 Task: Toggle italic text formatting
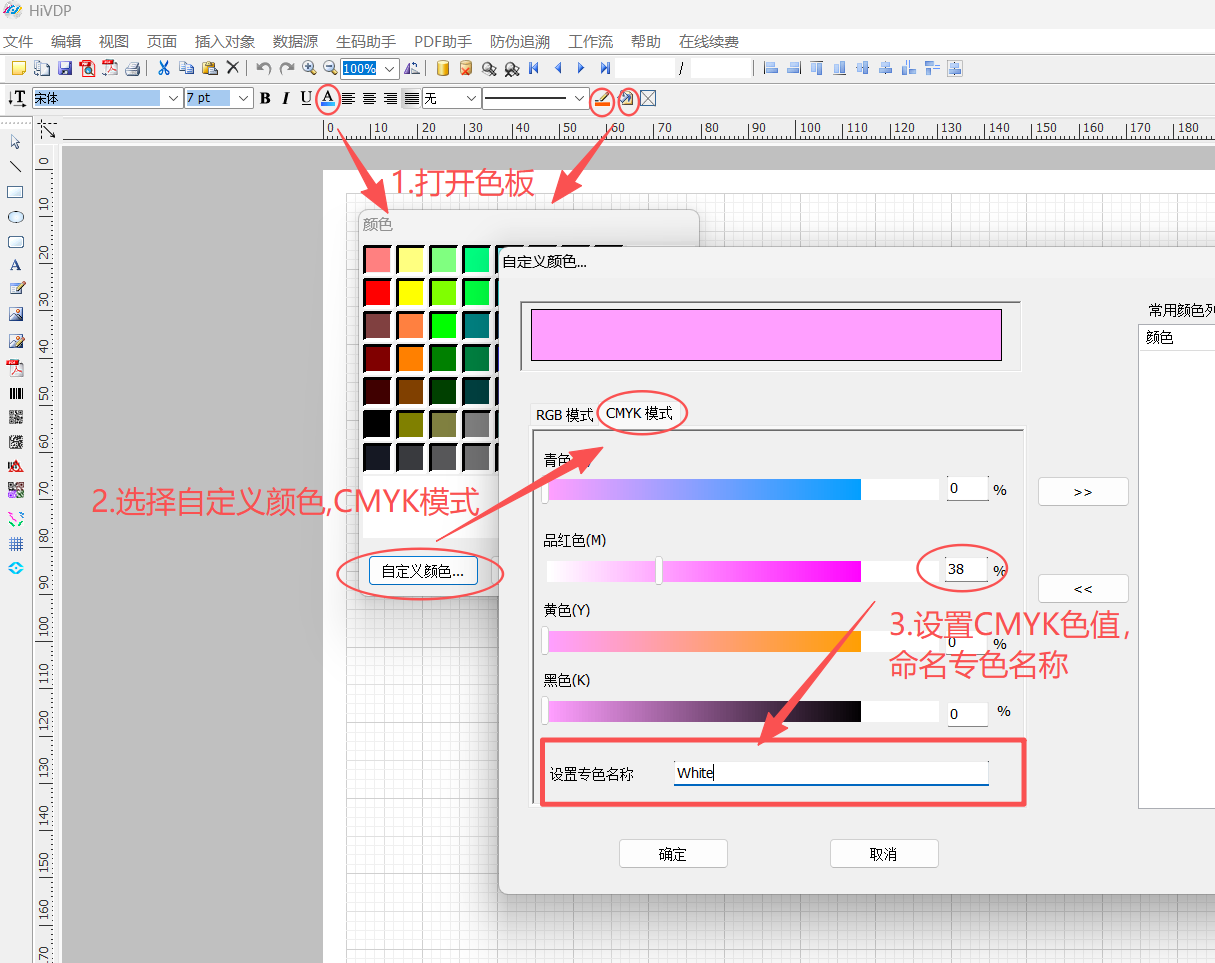point(285,98)
